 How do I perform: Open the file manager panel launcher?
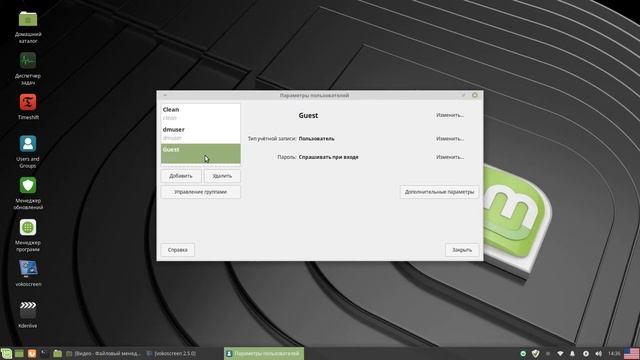57,353
